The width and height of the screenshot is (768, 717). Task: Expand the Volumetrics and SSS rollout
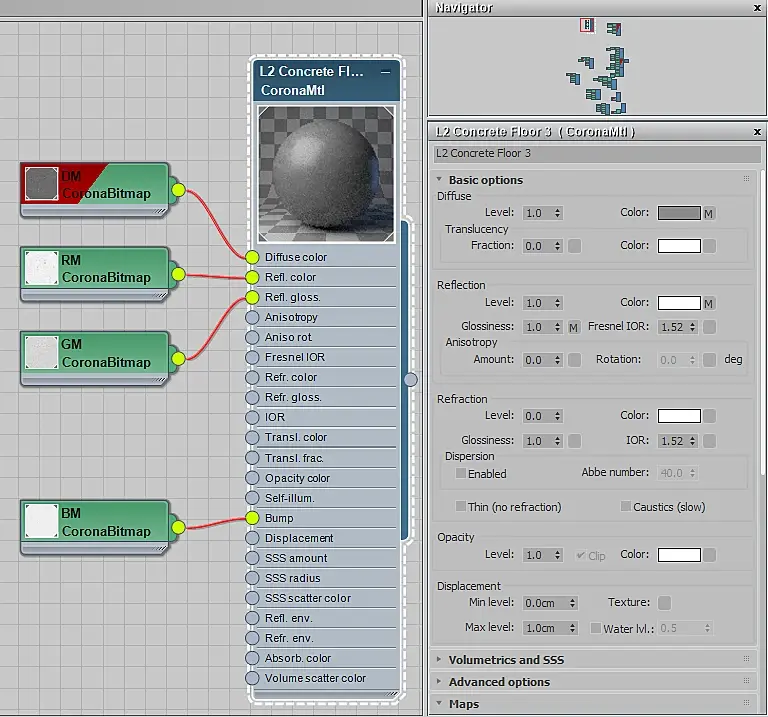pos(505,660)
